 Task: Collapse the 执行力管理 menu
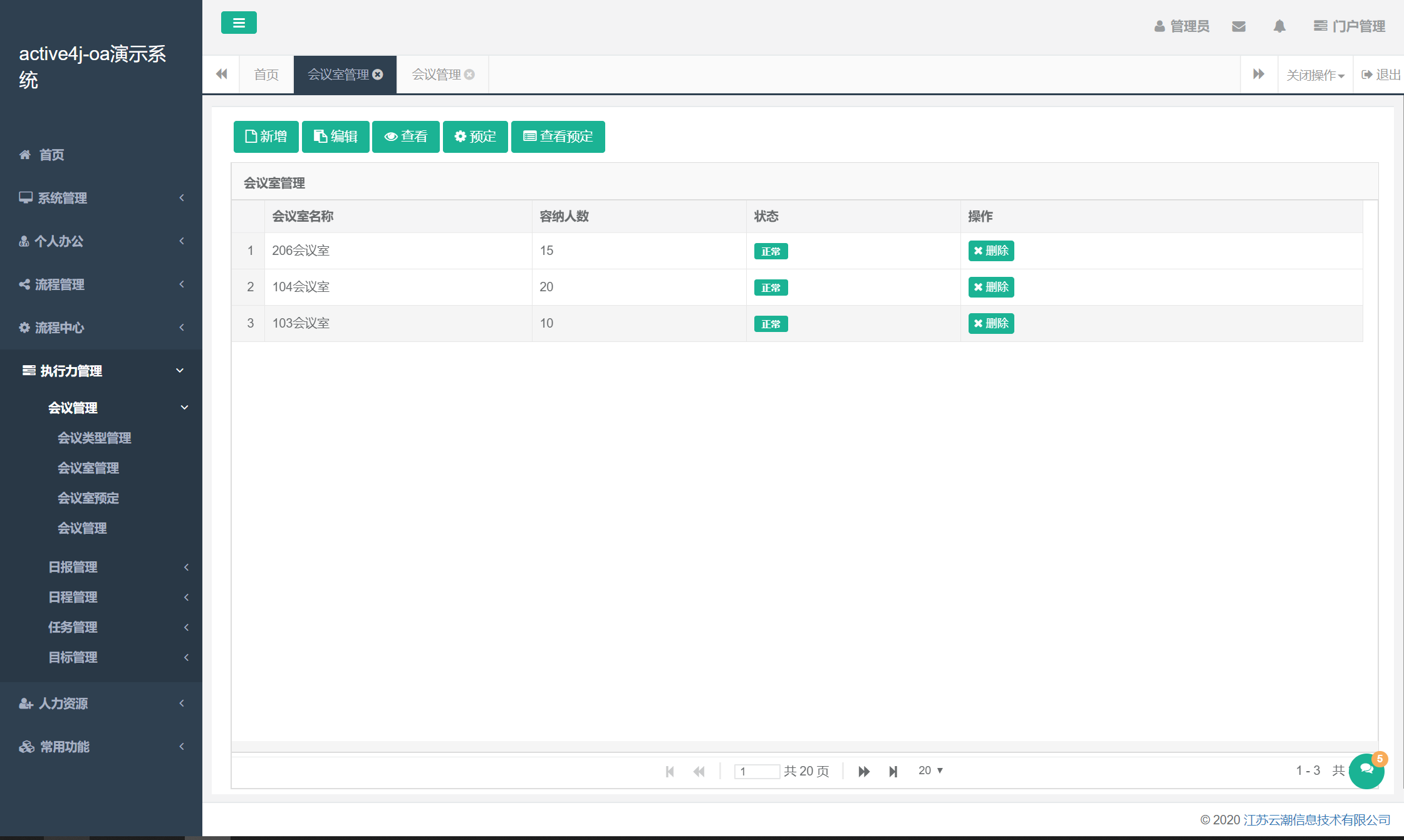point(101,371)
